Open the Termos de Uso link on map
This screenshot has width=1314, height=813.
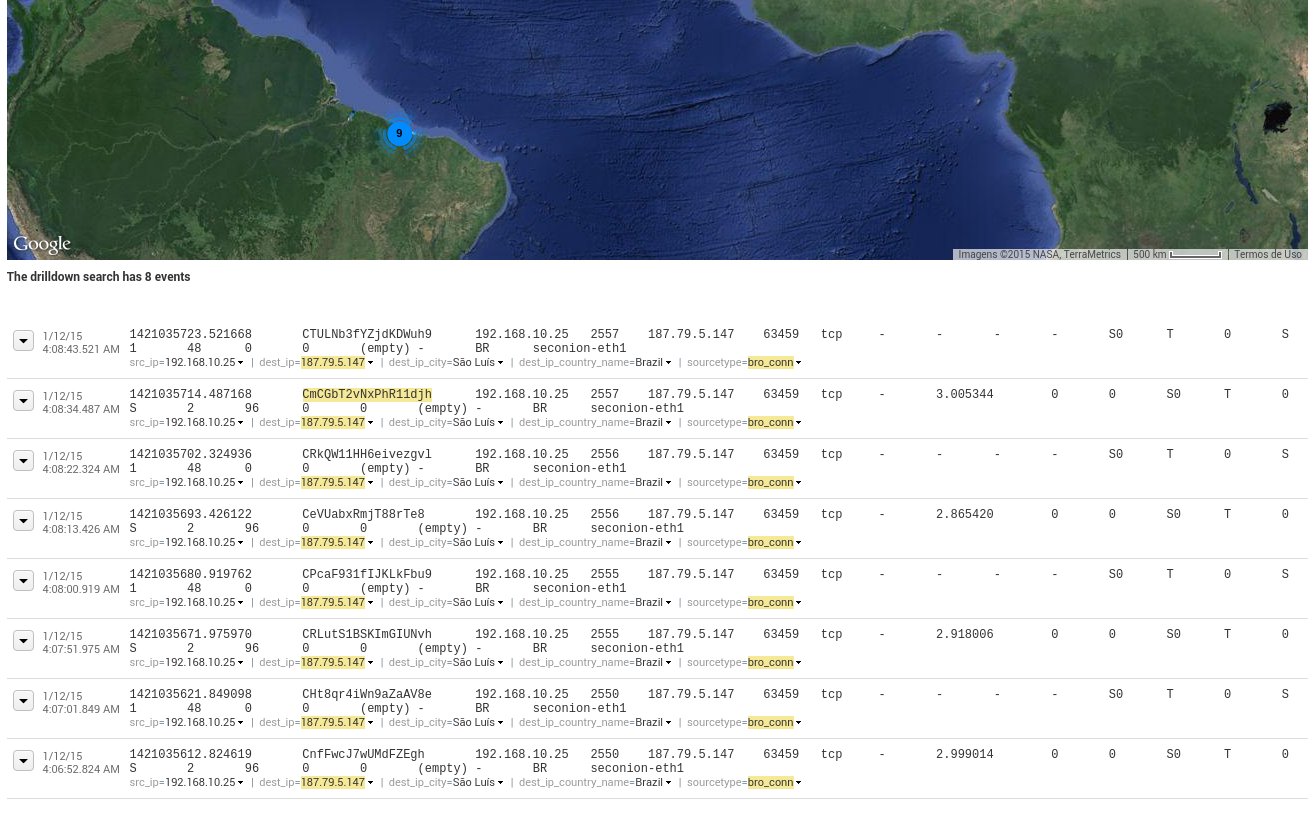tap(1268, 254)
